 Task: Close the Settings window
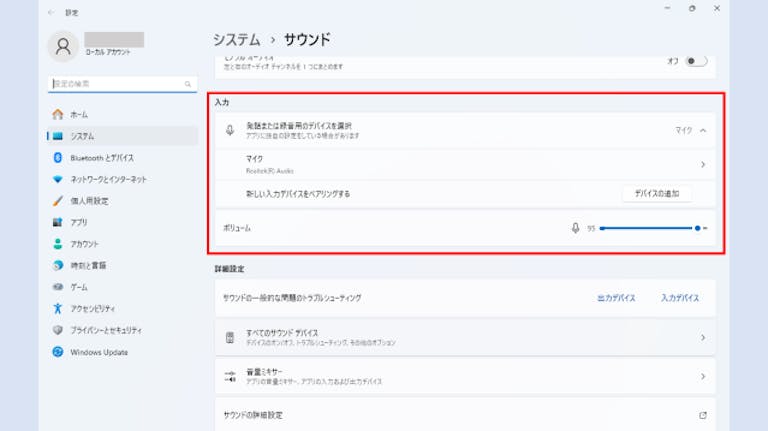(x=717, y=8)
